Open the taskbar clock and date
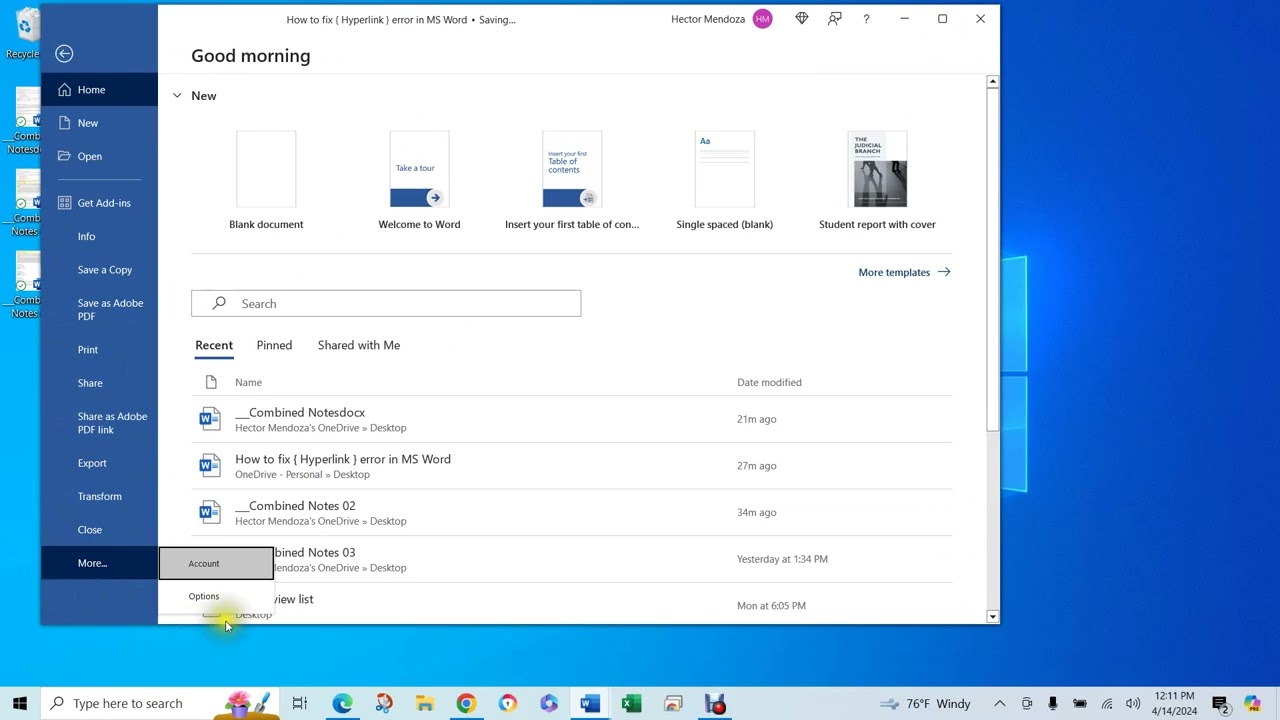 [x=1174, y=703]
